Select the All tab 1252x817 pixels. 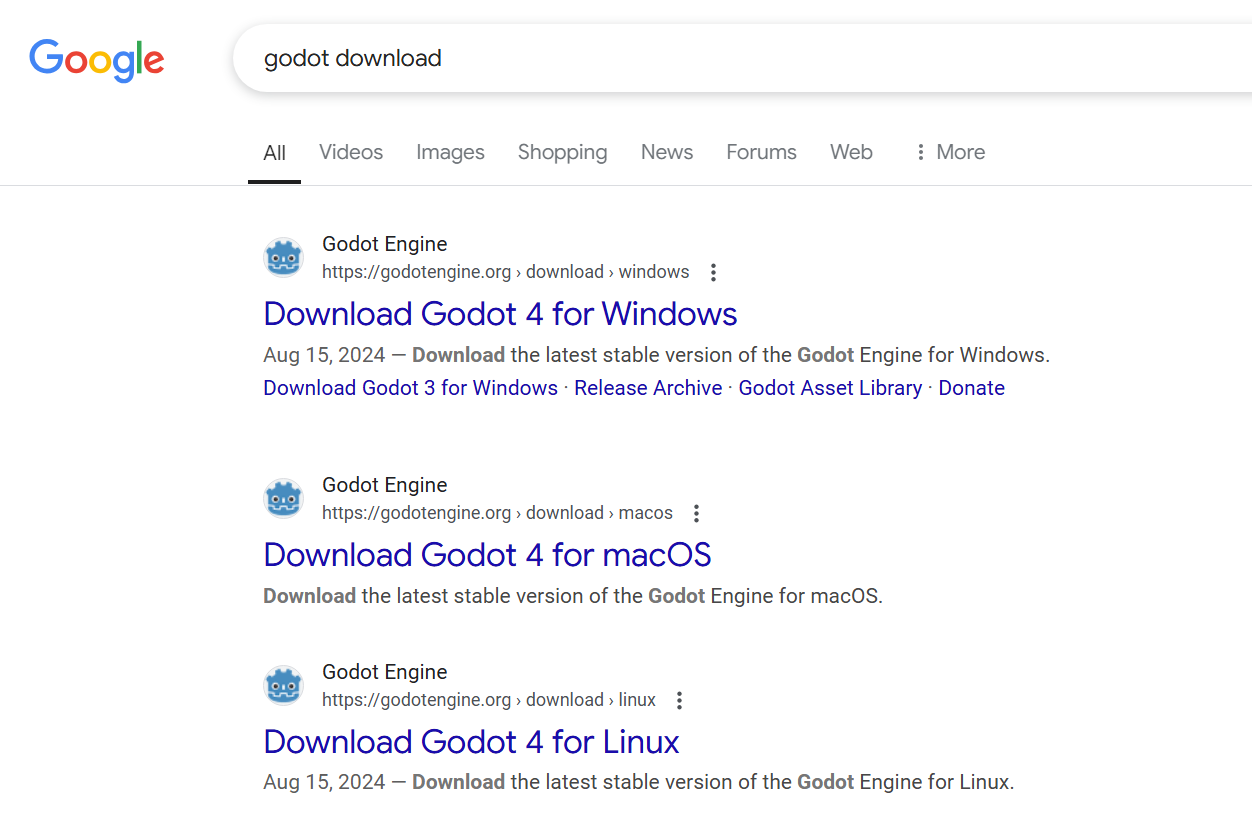pyautogui.click(x=274, y=153)
